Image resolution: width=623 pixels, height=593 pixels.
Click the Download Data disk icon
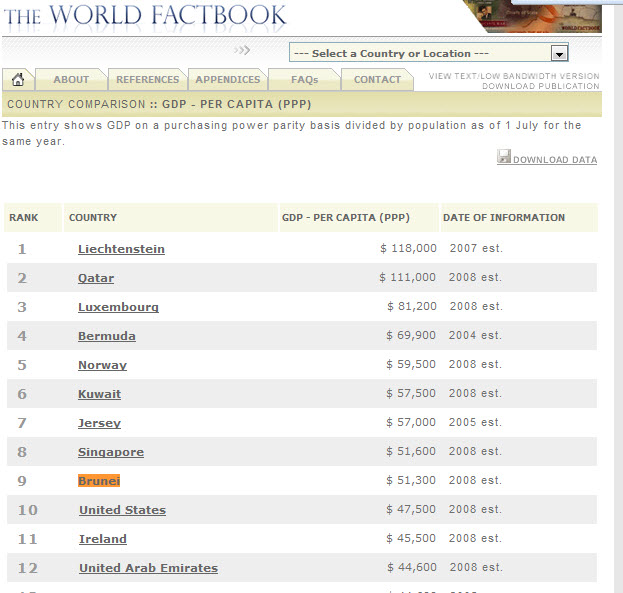coord(504,157)
